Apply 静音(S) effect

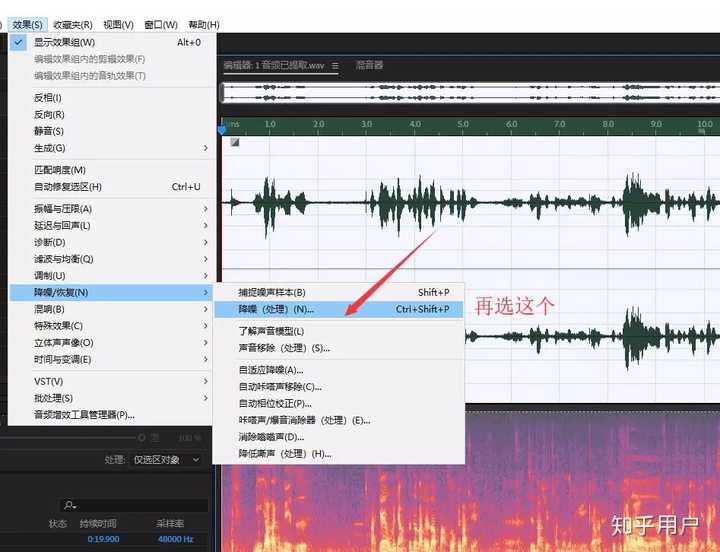coord(112,131)
